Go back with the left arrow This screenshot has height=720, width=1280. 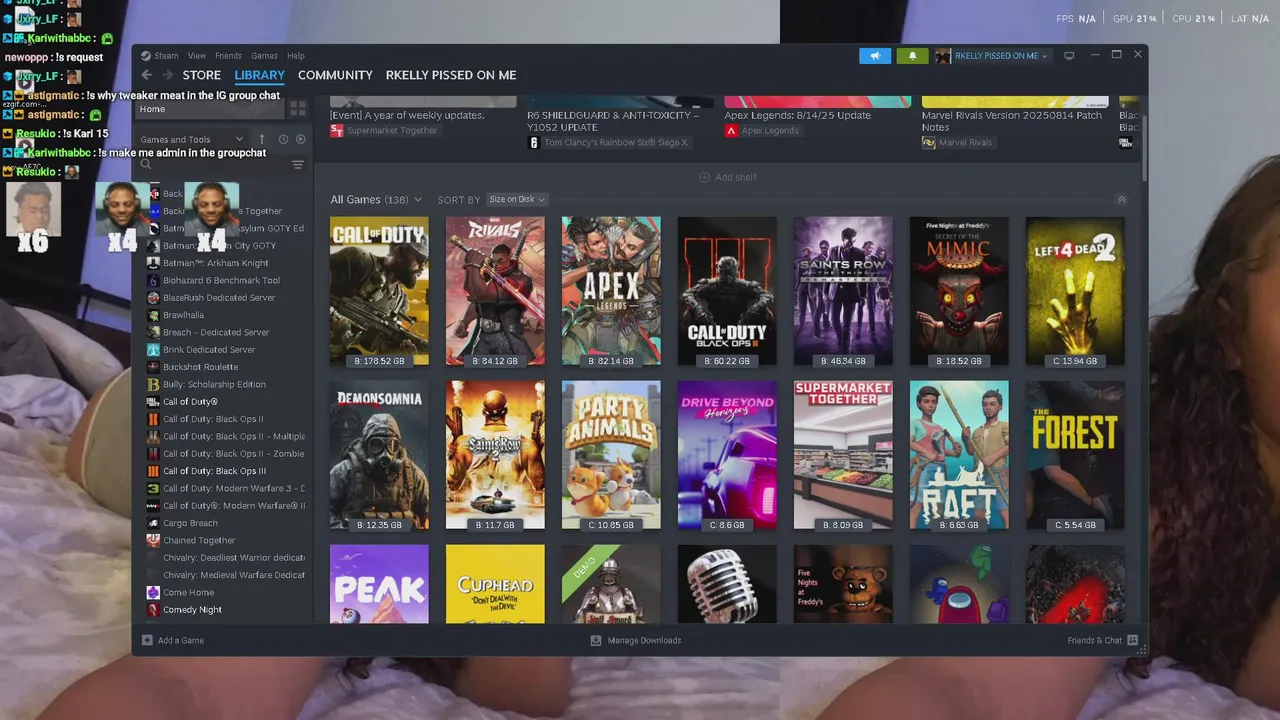click(x=147, y=75)
